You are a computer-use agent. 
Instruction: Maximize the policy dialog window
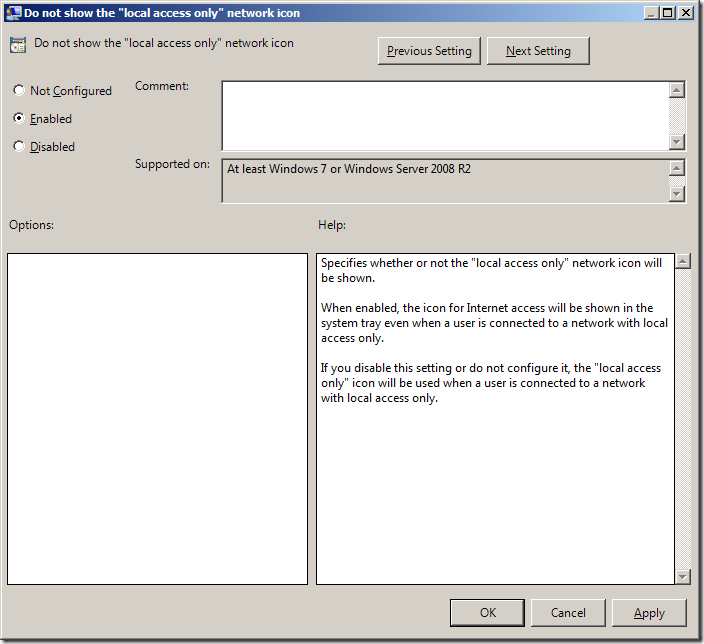pos(667,13)
